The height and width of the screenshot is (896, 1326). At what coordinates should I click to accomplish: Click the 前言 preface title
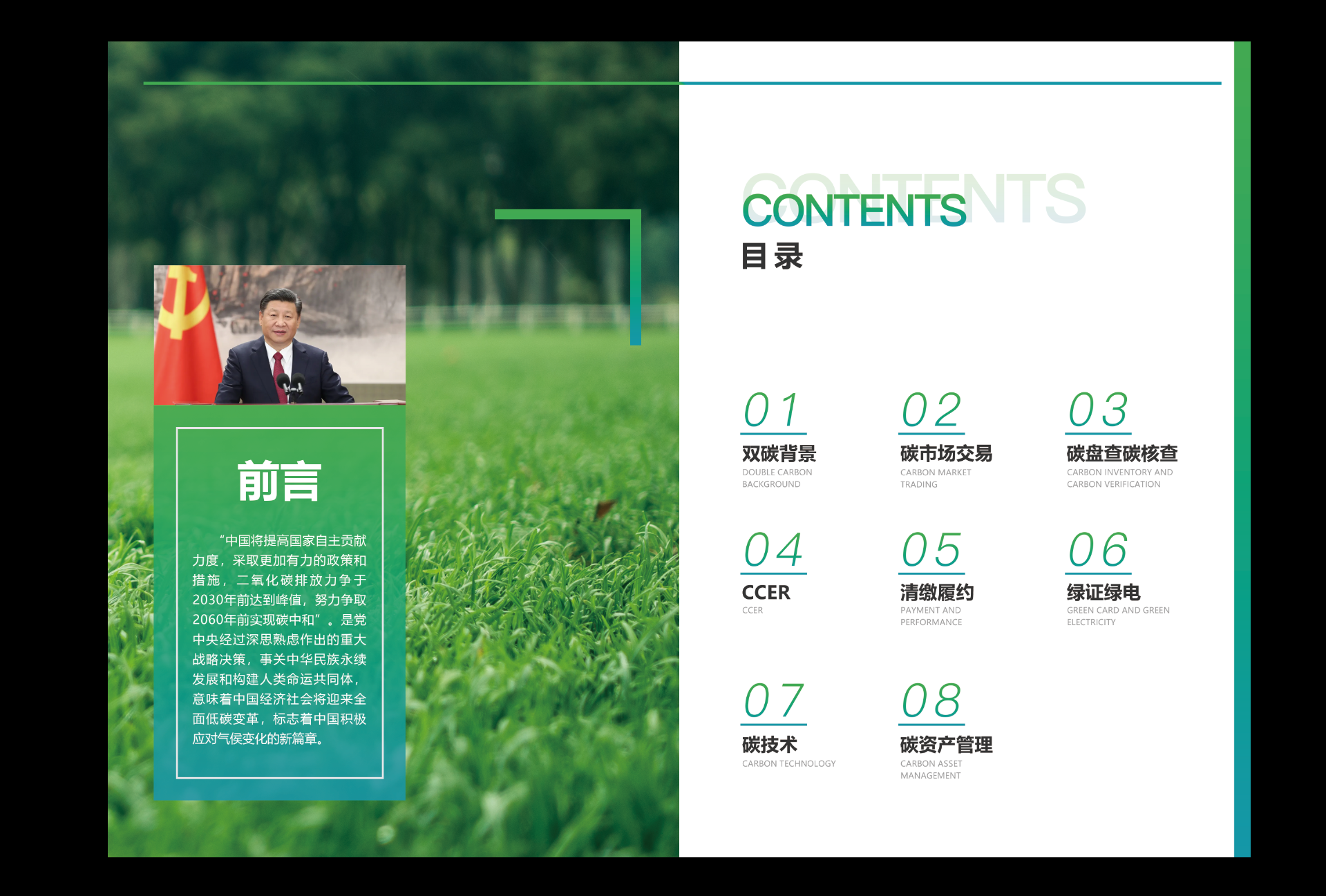click(279, 482)
